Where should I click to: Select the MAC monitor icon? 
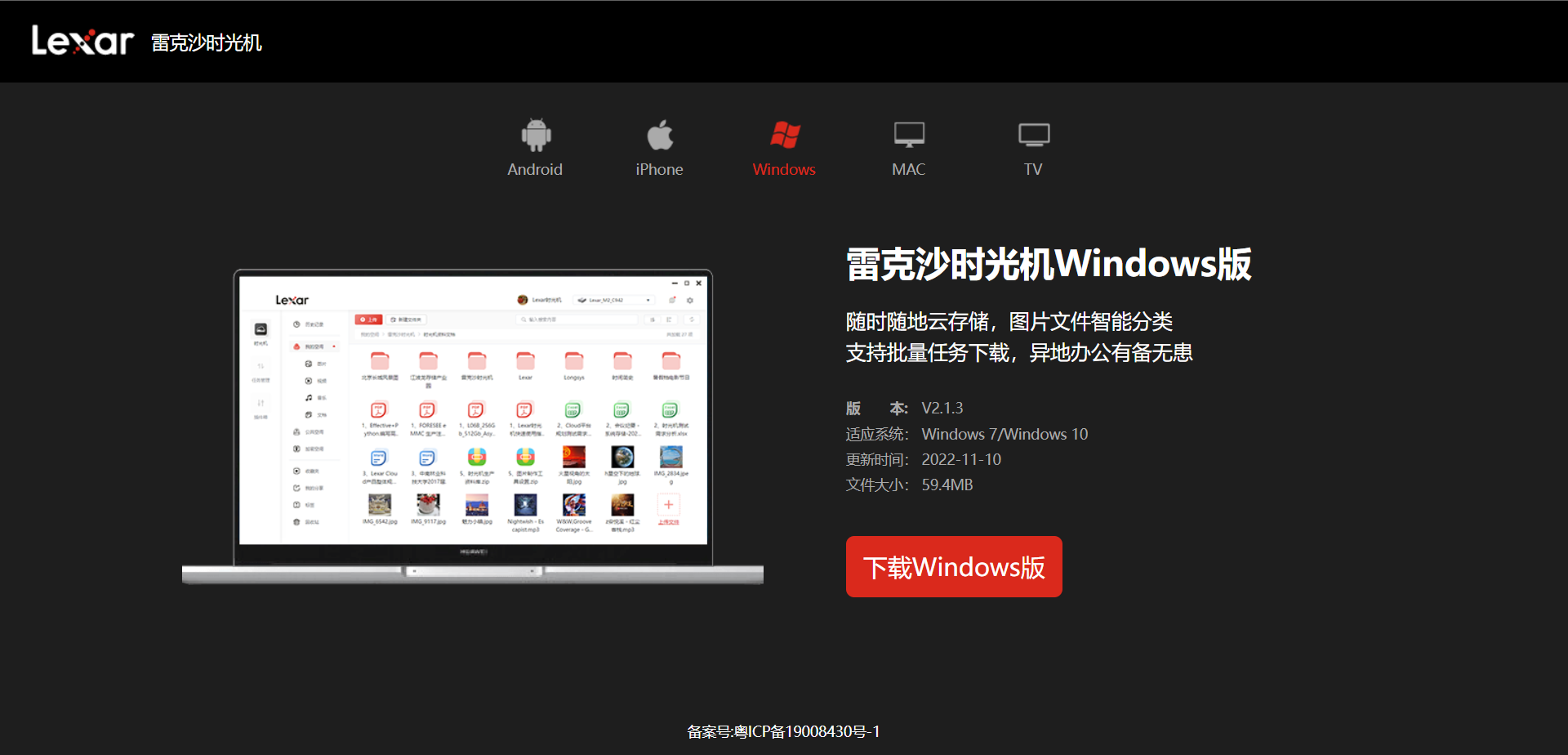click(909, 135)
